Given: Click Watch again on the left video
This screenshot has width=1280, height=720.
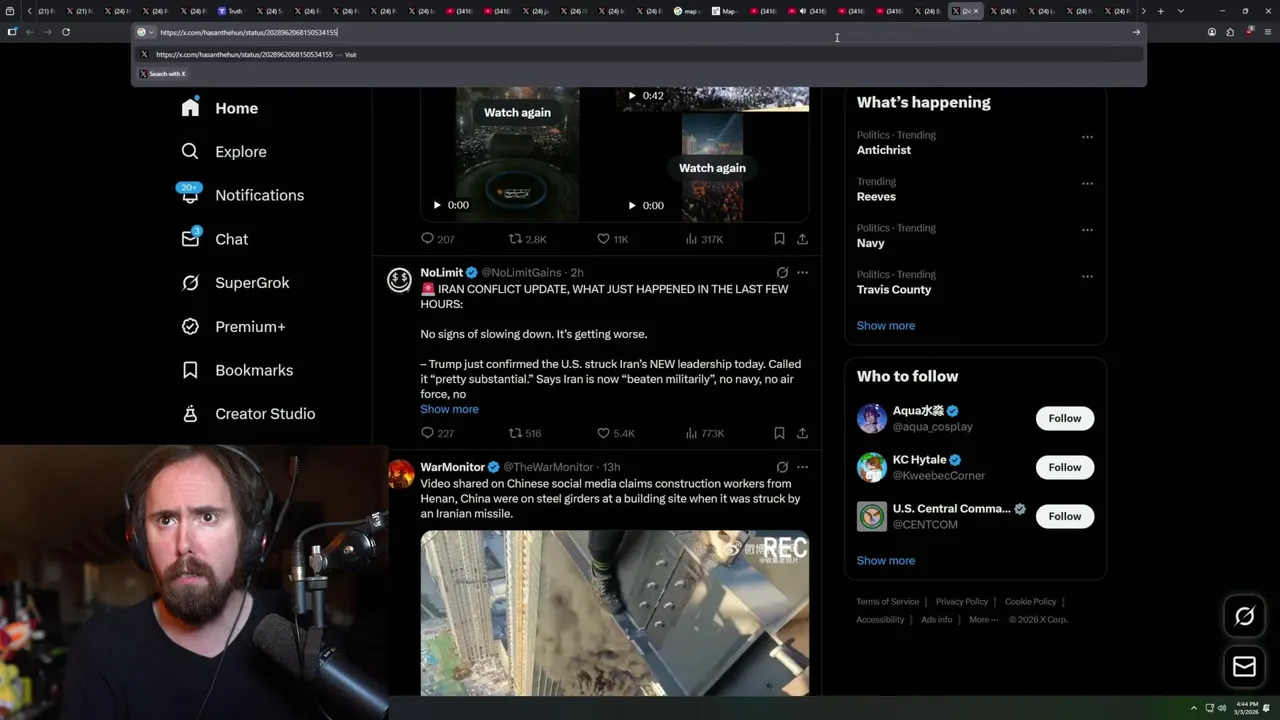Looking at the screenshot, I should [x=517, y=113].
